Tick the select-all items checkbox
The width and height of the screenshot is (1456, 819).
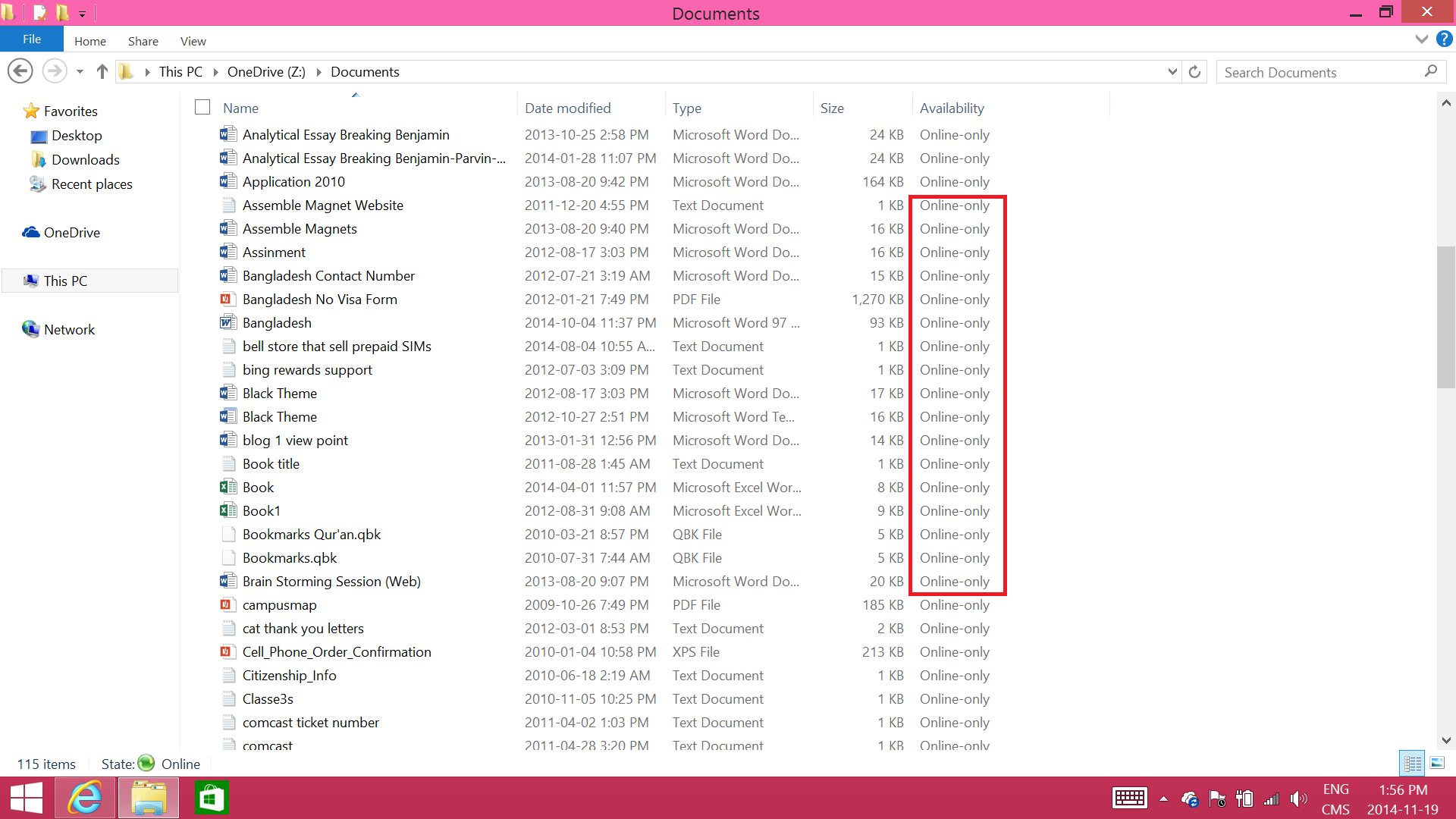tap(202, 108)
